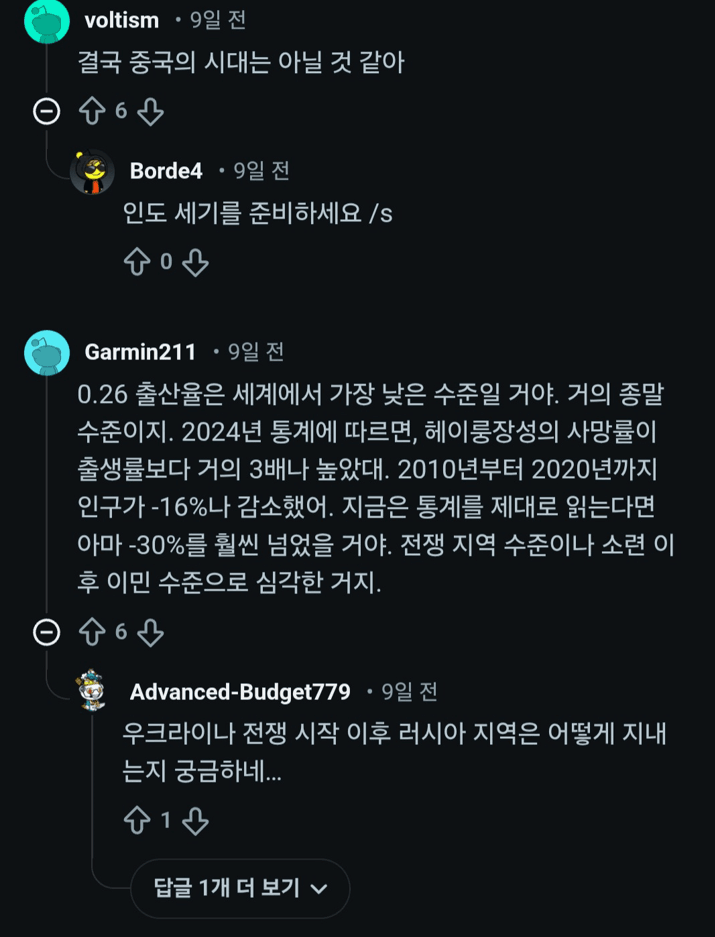Open Borde4's profile avatar
This screenshot has width=715, height=937.
coord(92,172)
